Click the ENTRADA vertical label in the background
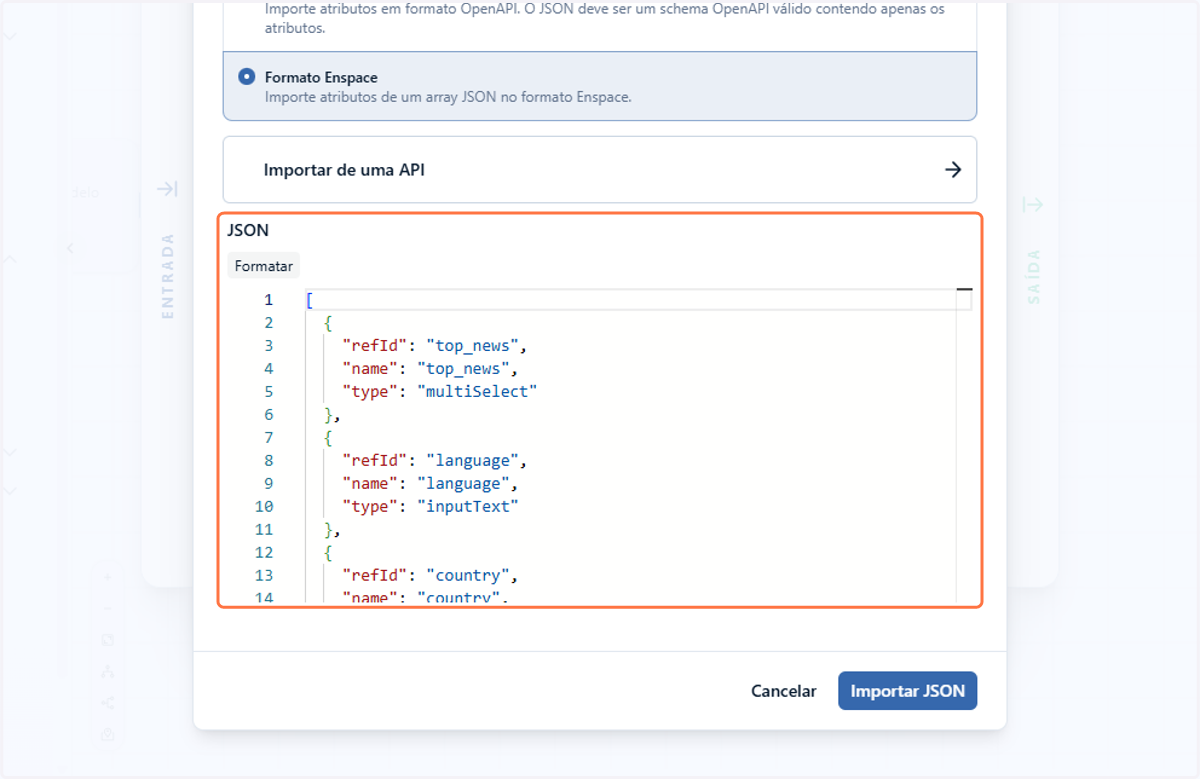The width and height of the screenshot is (1200, 779). point(167,276)
